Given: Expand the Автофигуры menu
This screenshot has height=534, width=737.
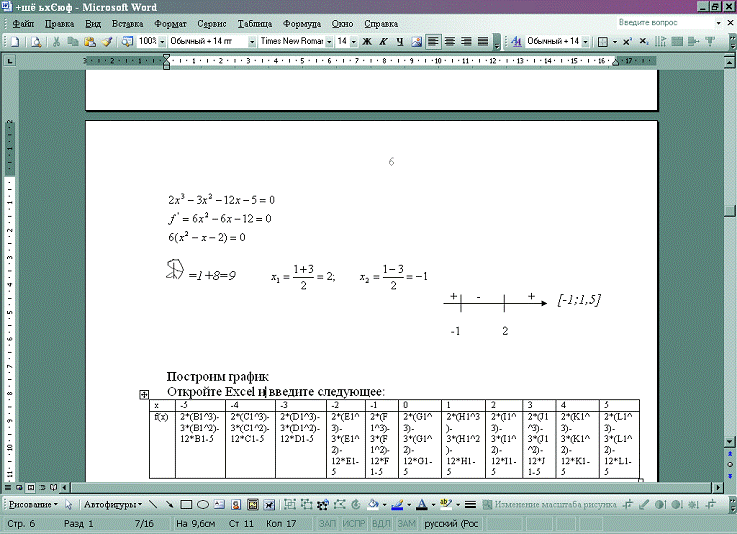Looking at the screenshot, I should (x=111, y=505).
